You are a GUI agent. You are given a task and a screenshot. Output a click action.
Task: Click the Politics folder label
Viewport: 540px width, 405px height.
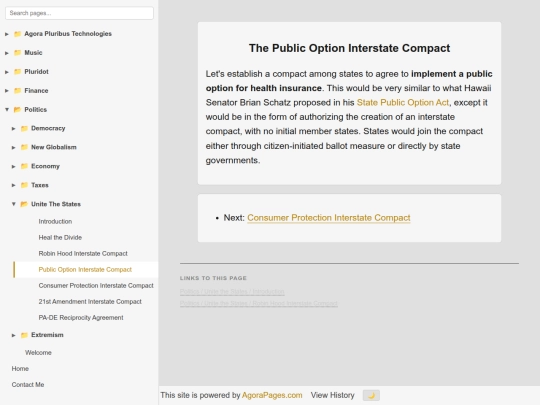(35, 110)
